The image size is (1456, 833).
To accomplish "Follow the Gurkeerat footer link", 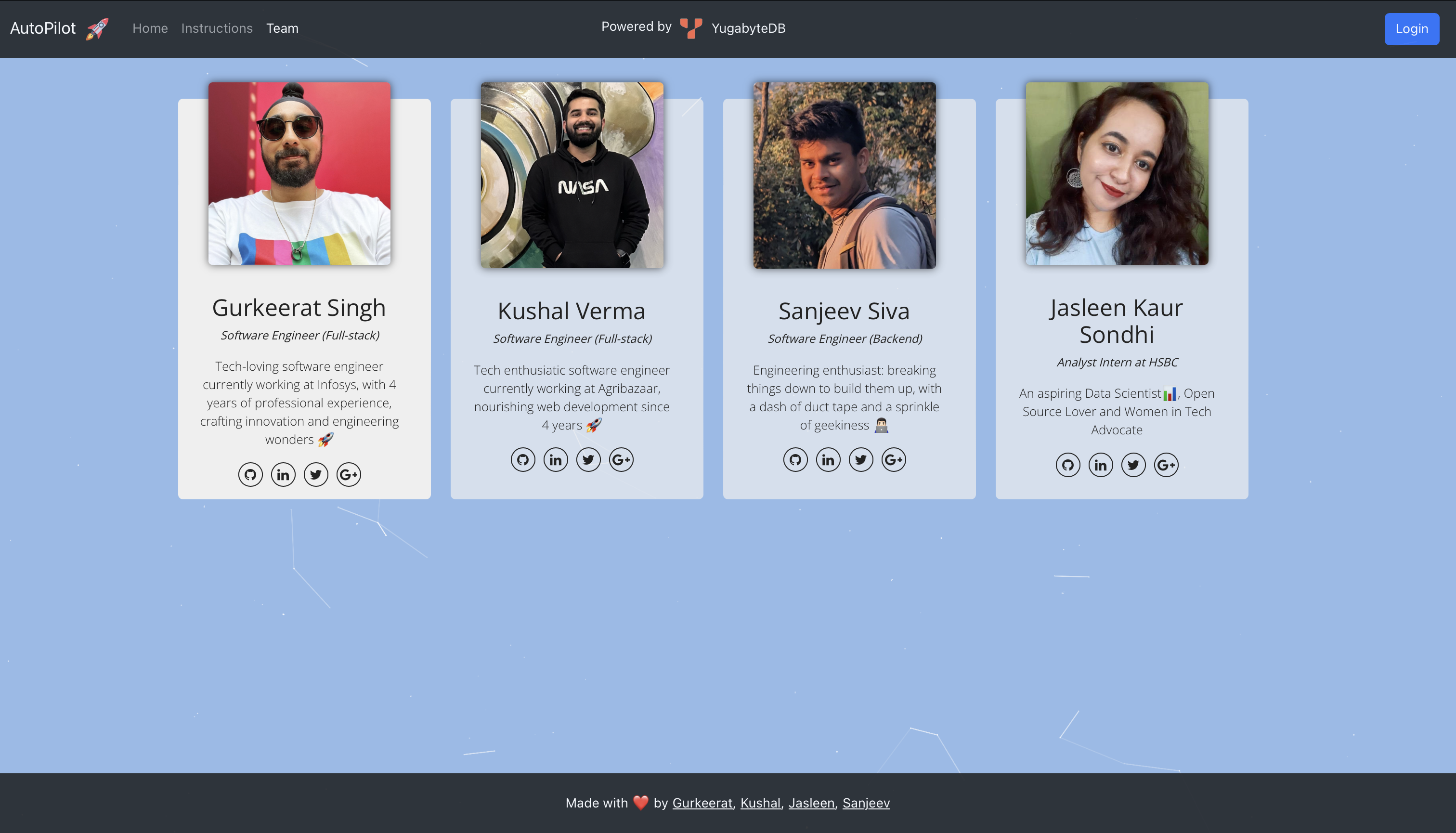I will click(702, 803).
